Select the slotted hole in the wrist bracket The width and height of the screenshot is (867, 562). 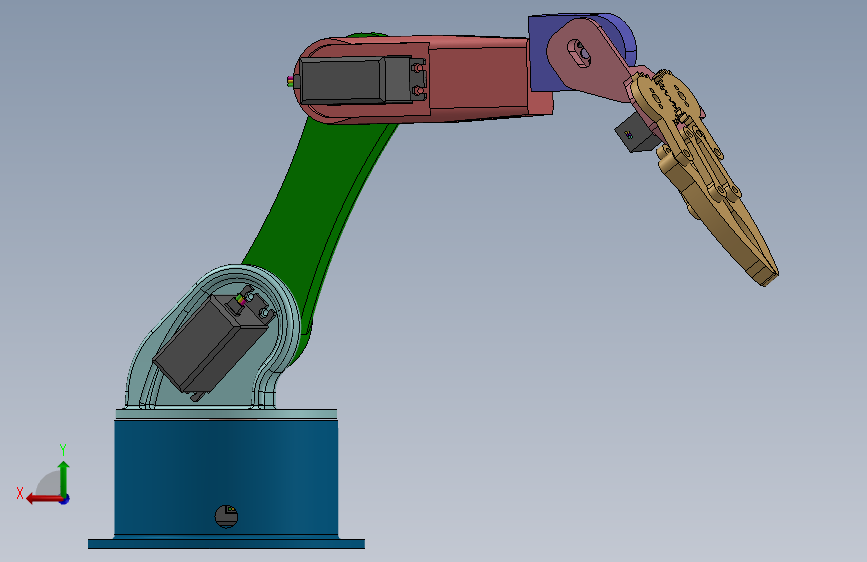(x=579, y=53)
